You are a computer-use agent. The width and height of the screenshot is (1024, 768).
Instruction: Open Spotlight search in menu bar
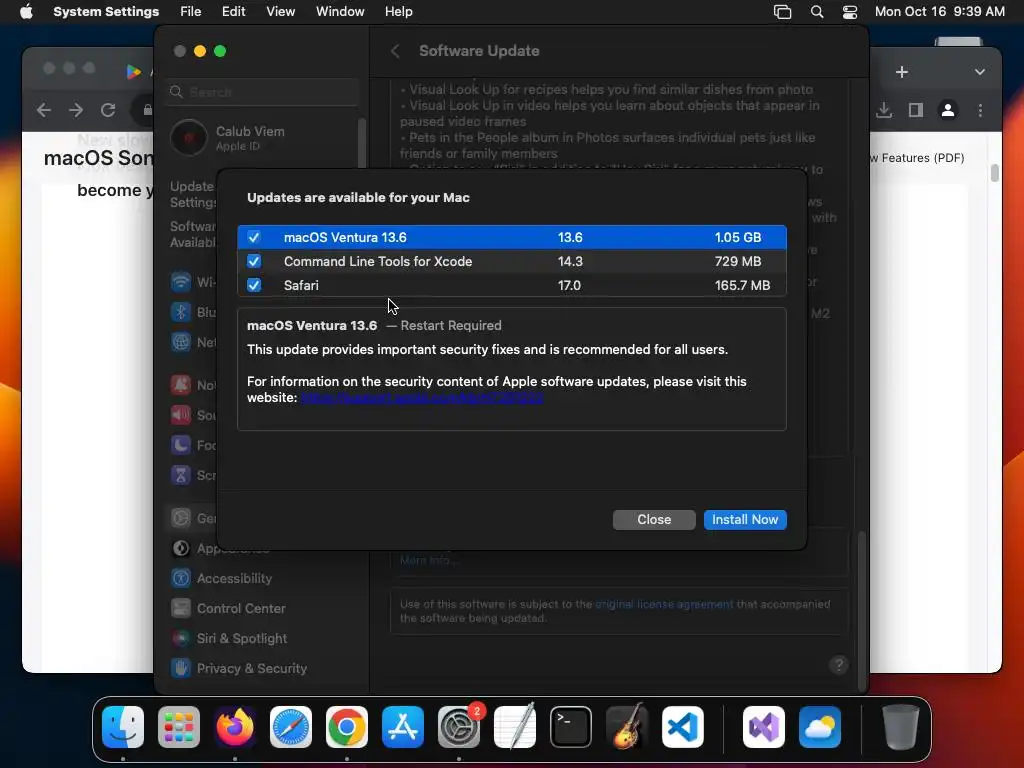tap(817, 12)
